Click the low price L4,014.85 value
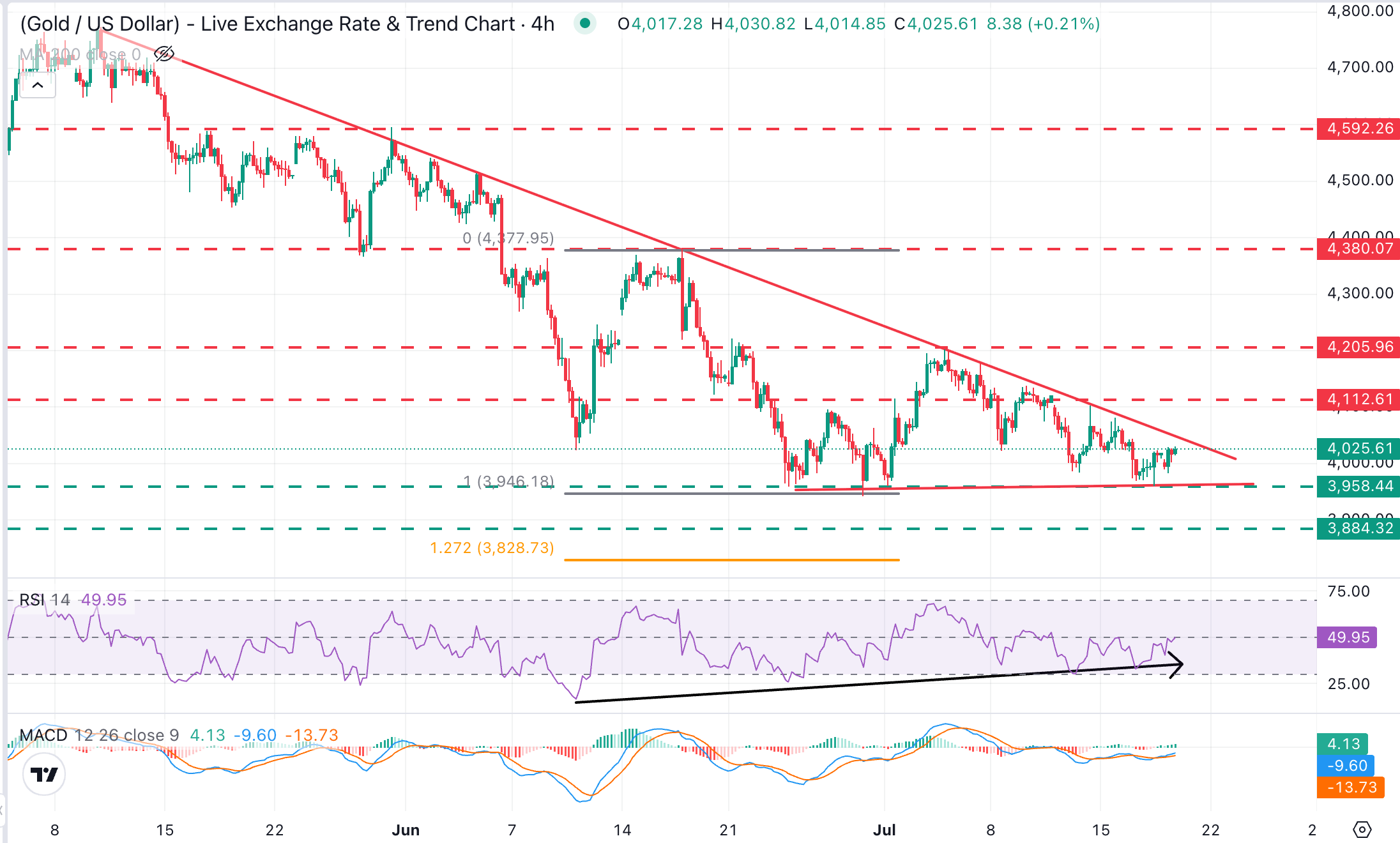Screen dimensions: 1400x843 coord(845,24)
